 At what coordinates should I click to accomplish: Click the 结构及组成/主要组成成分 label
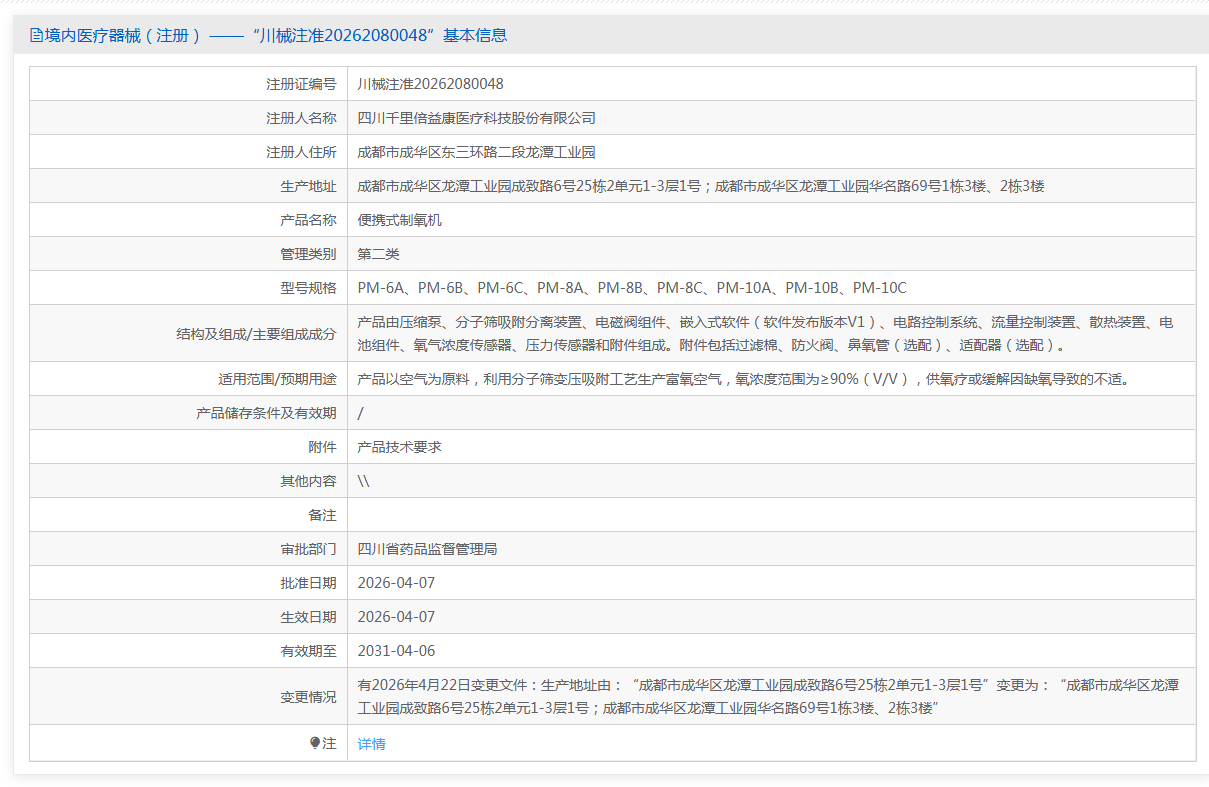coord(256,334)
